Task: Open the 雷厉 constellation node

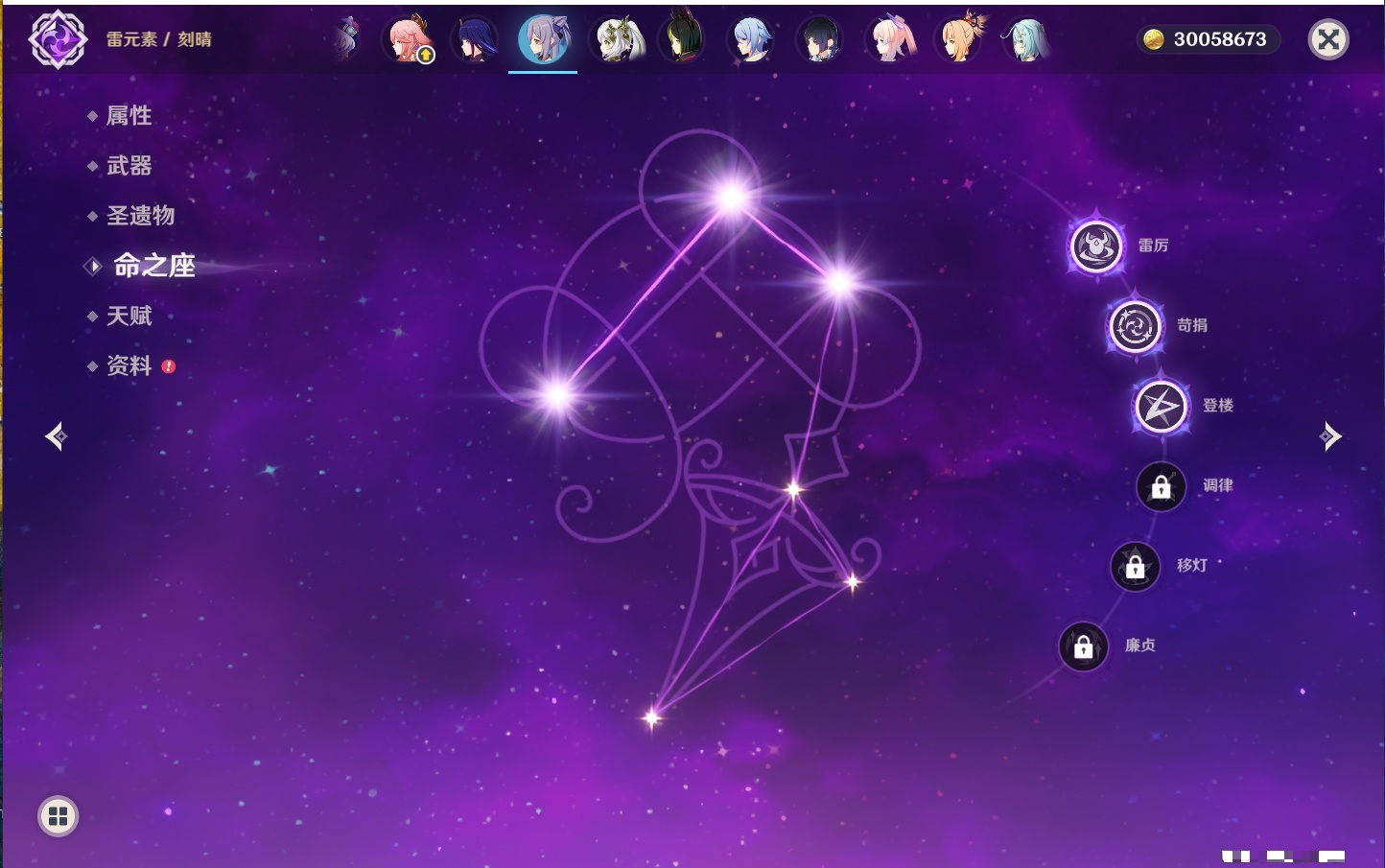Action: [1096, 246]
